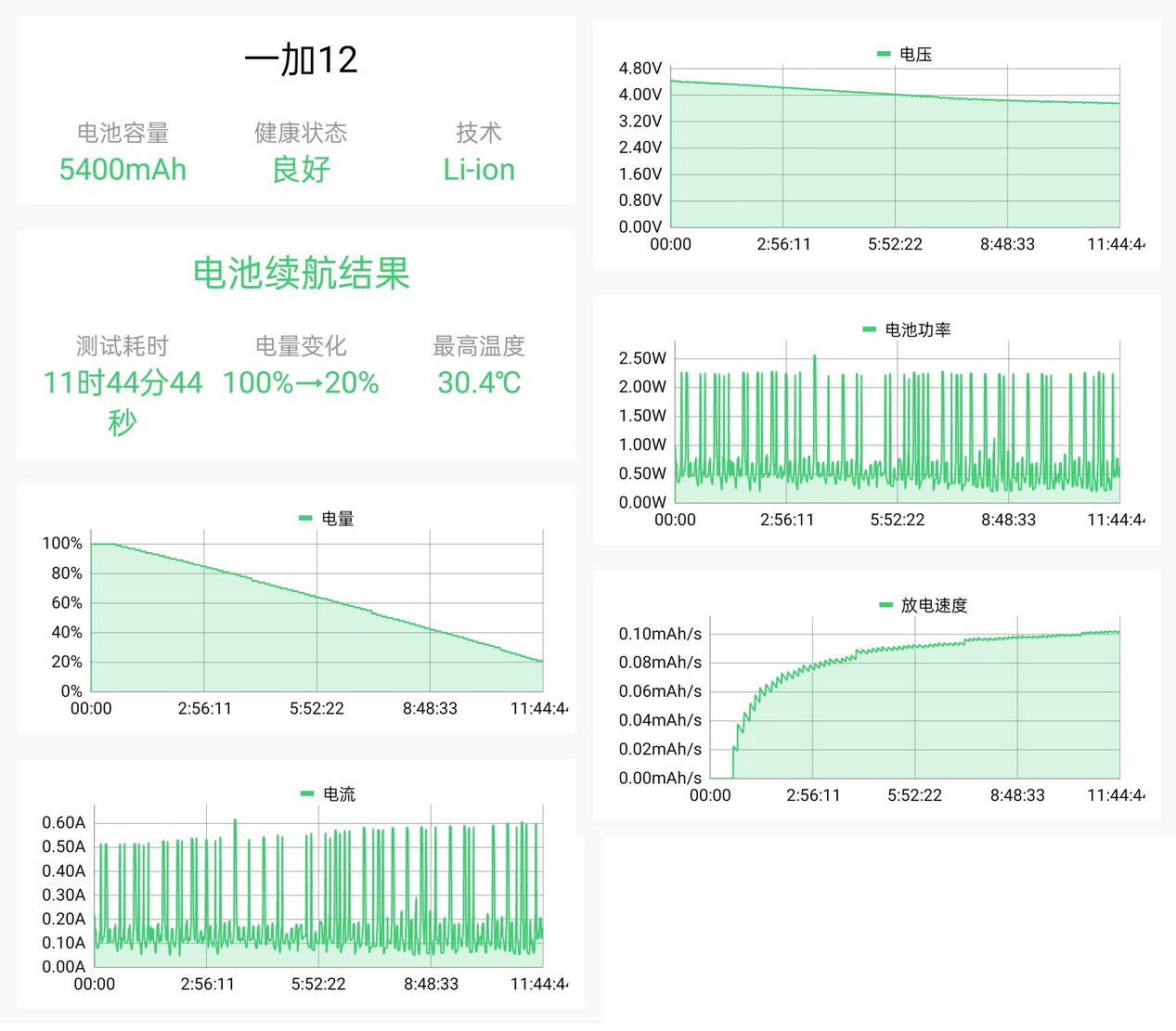1176x1031 pixels.
Task: Click 00:00 time label under 电池功率 chart
Action: coord(675,521)
